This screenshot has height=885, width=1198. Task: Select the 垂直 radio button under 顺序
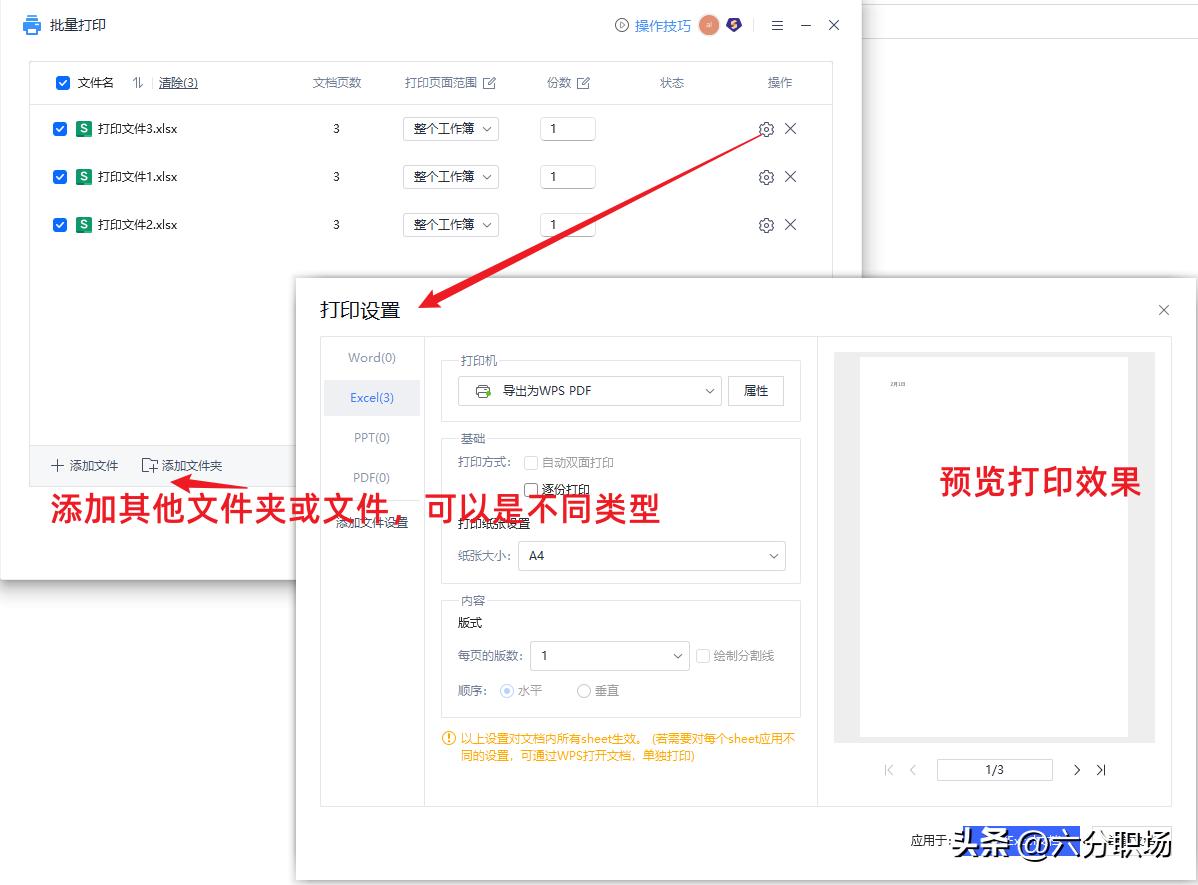[583, 690]
